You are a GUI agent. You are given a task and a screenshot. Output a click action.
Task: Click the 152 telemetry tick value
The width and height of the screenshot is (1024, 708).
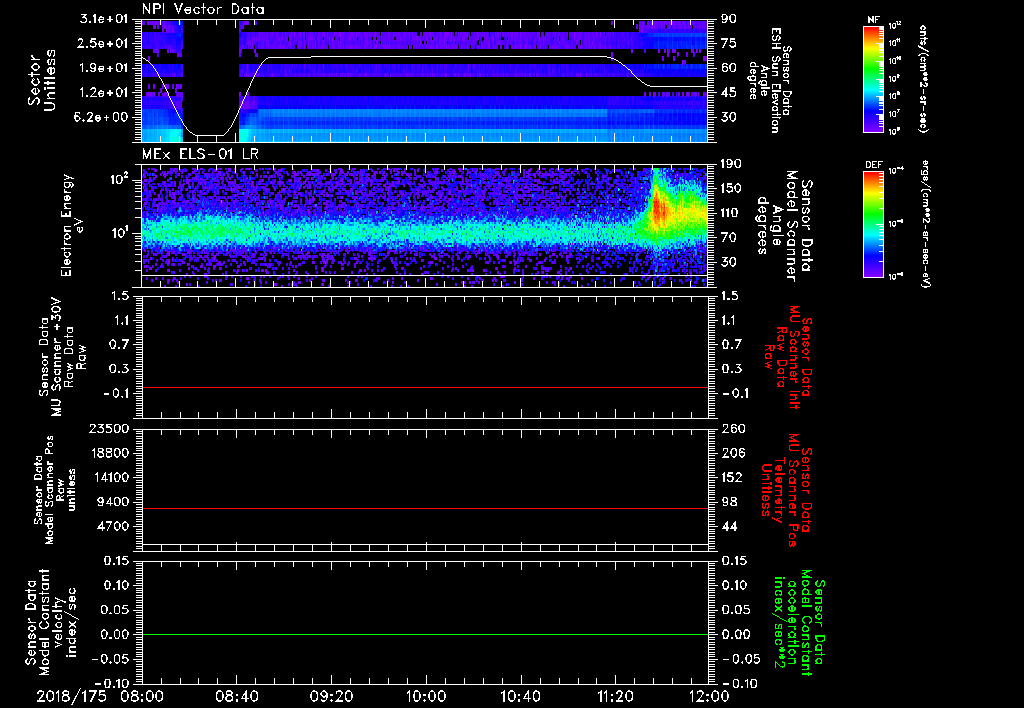pos(733,477)
